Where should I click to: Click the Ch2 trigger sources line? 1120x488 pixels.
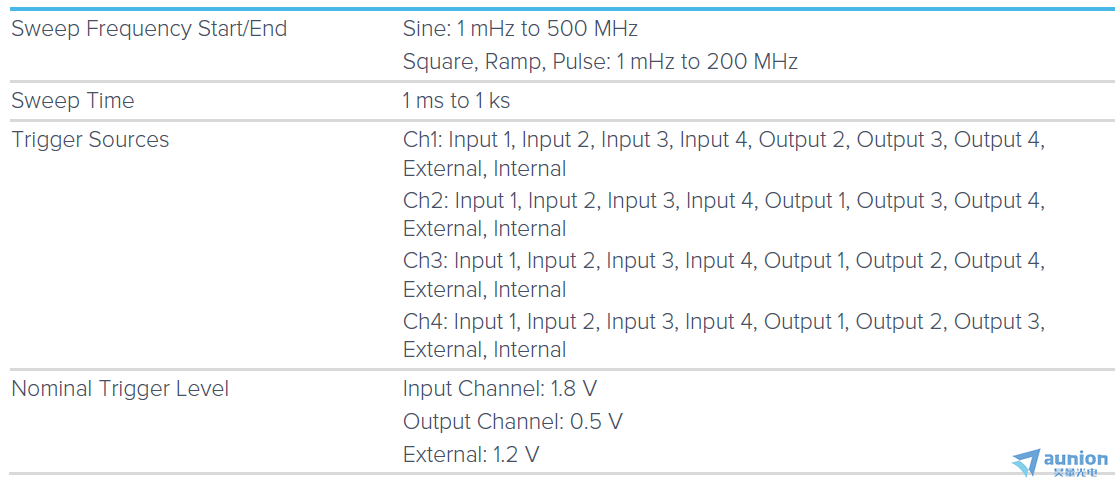[724, 215]
